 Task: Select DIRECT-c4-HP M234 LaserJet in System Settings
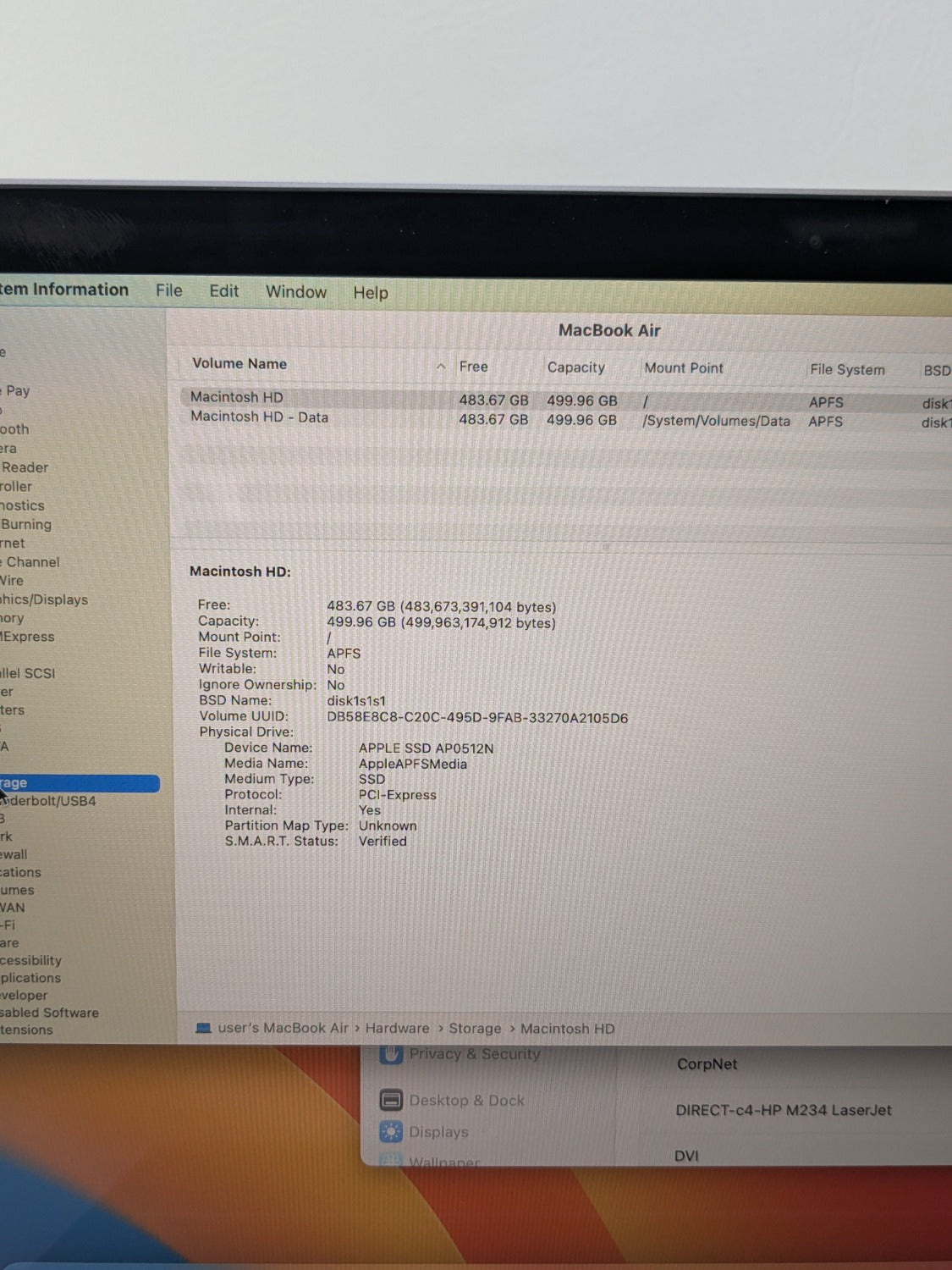tap(784, 1110)
